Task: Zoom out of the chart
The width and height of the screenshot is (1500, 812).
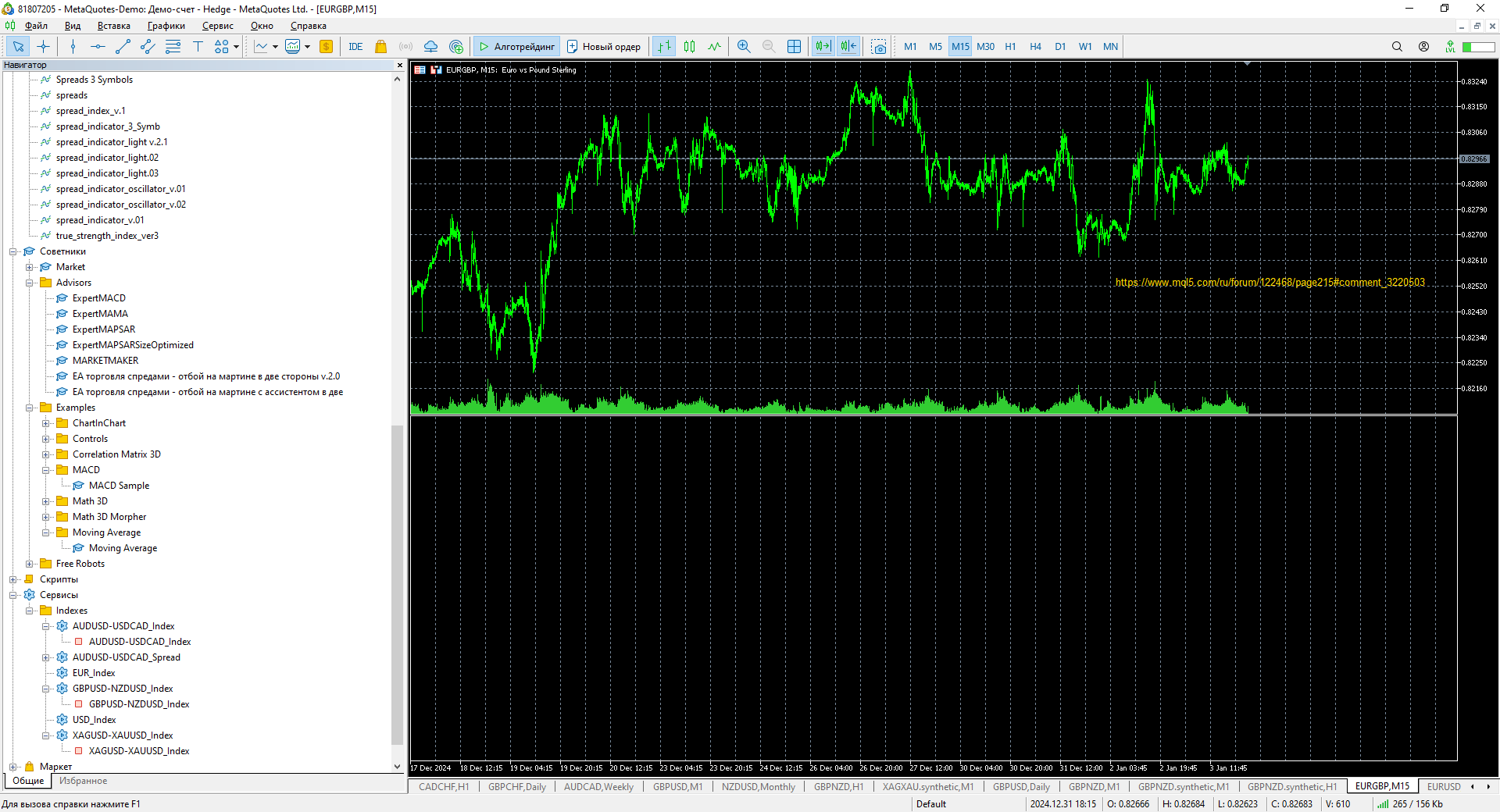Action: coord(769,47)
